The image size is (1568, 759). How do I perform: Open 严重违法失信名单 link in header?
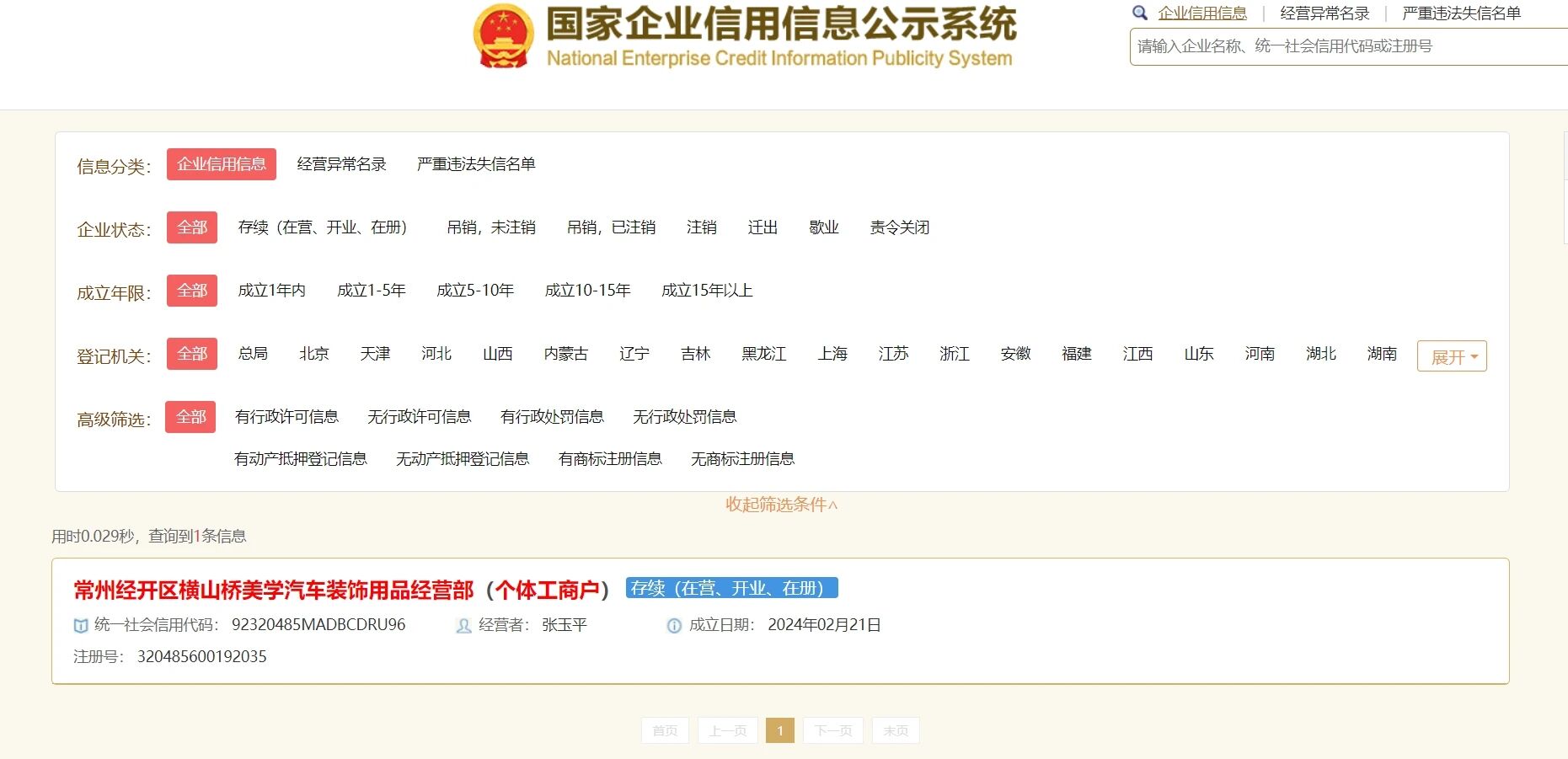(x=1461, y=13)
